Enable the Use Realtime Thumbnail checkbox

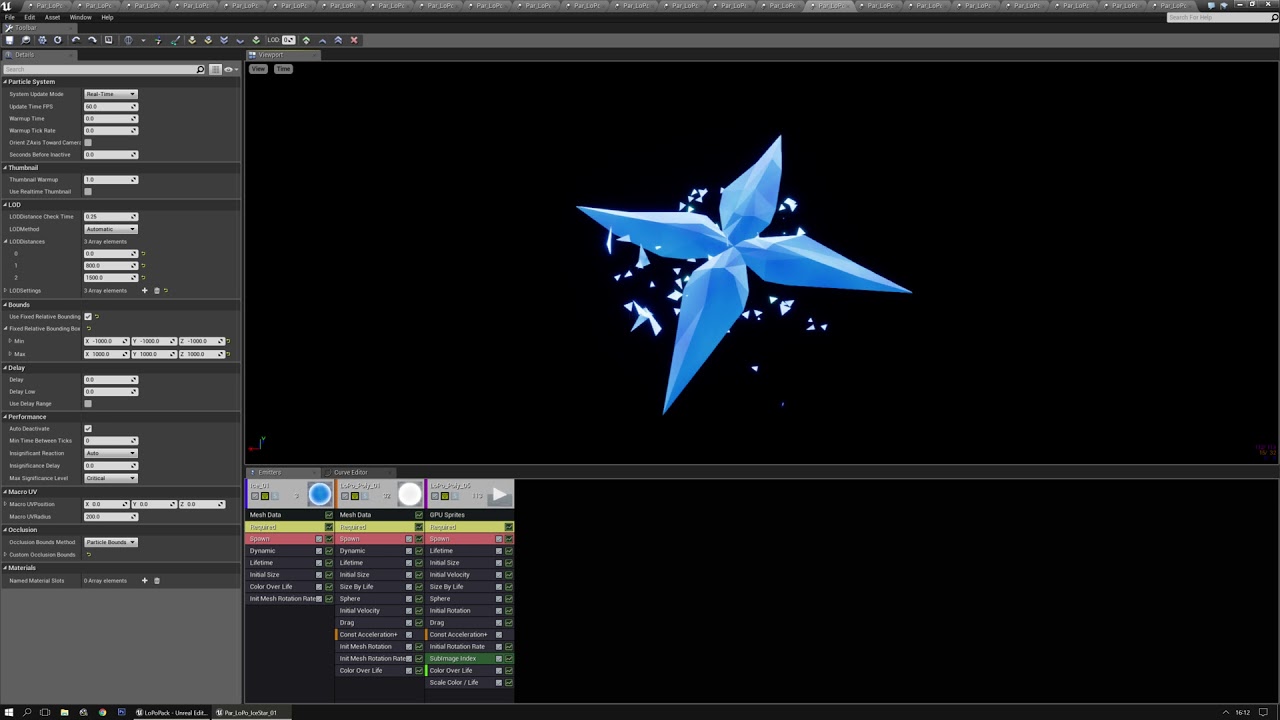coord(88,192)
